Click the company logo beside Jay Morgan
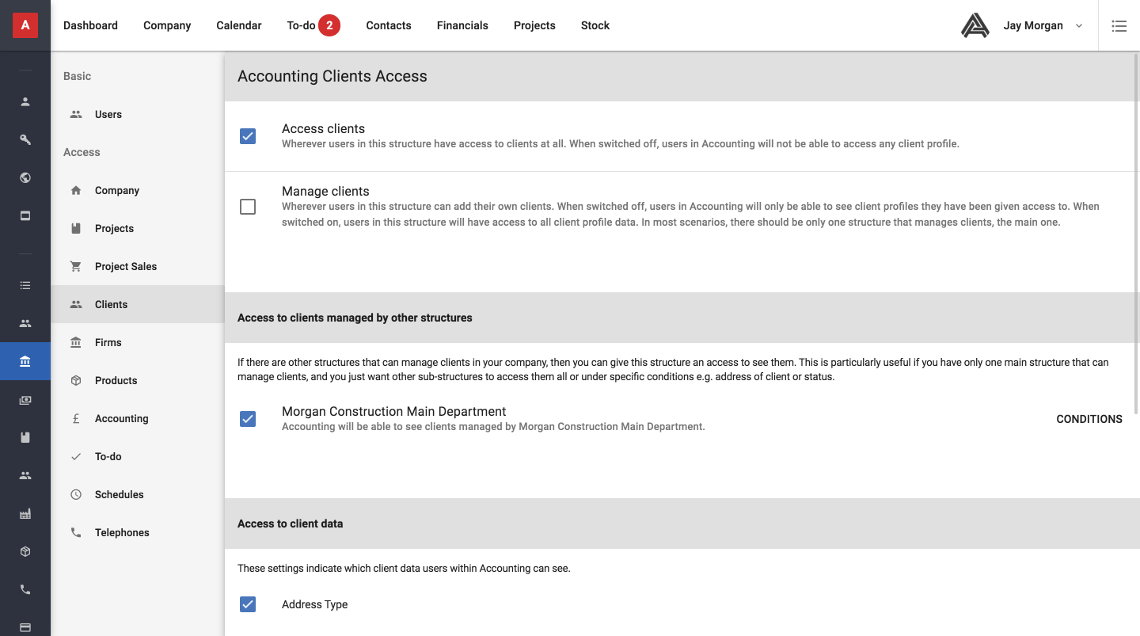Image resolution: width=1140 pixels, height=636 pixels. (974, 26)
